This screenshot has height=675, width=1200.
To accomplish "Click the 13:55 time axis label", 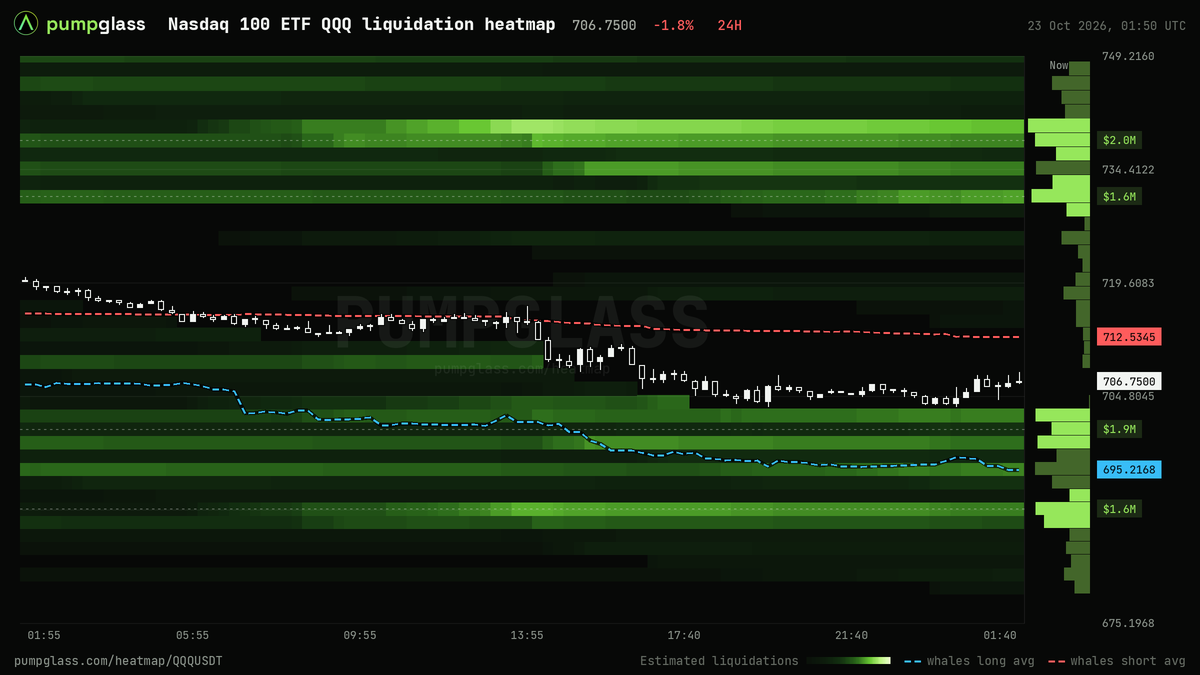I will tap(527, 635).
